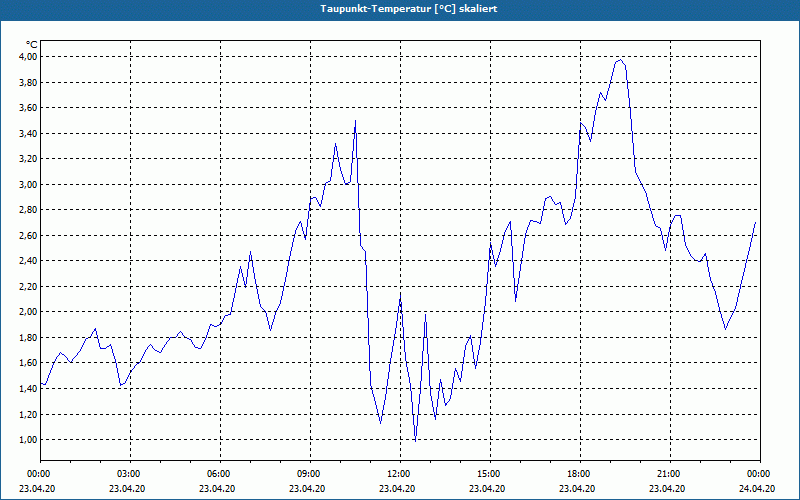Image resolution: width=800 pixels, height=500 pixels.
Task: Select the 3,60 y-axis value
Action: tap(28, 108)
